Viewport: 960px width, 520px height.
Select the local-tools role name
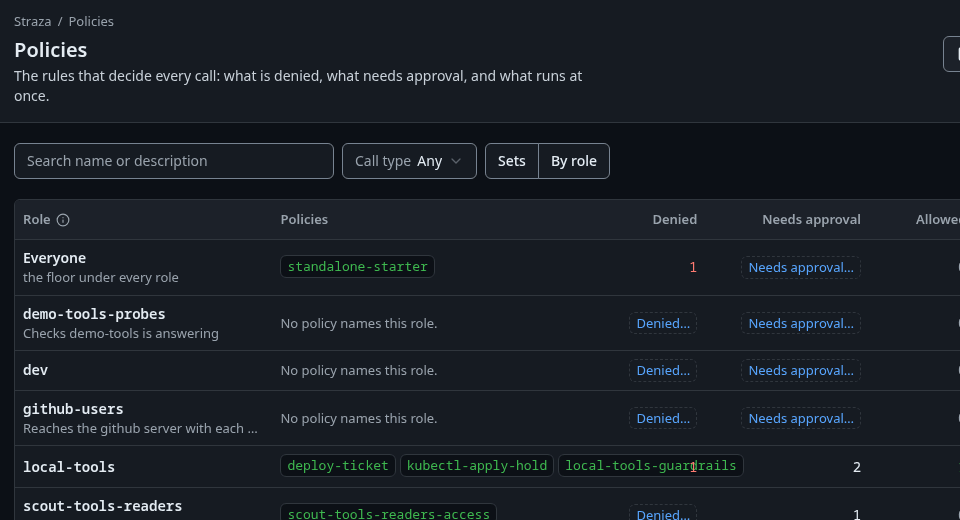coord(69,467)
